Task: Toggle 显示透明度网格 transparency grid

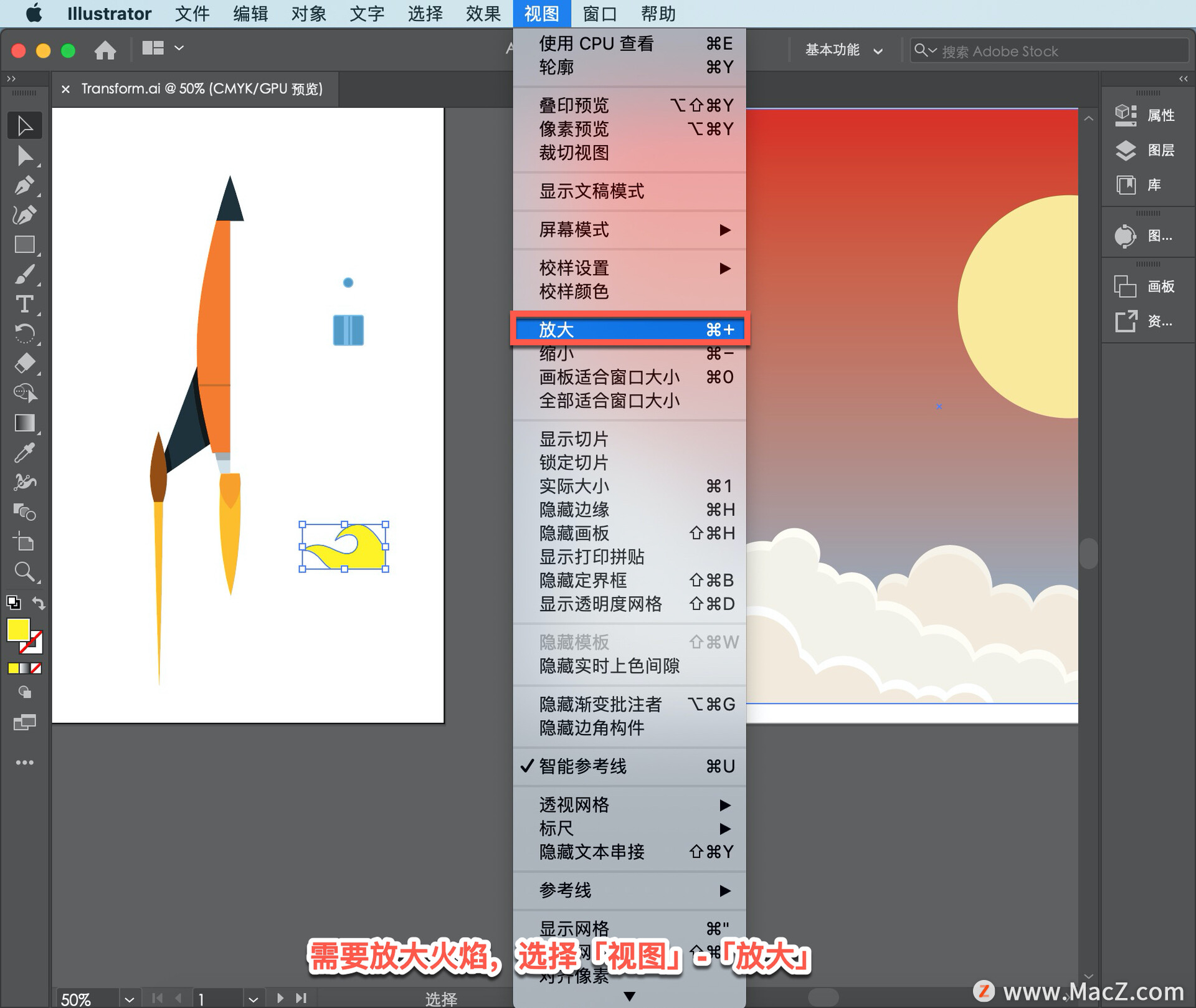Action: pyautogui.click(x=629, y=604)
